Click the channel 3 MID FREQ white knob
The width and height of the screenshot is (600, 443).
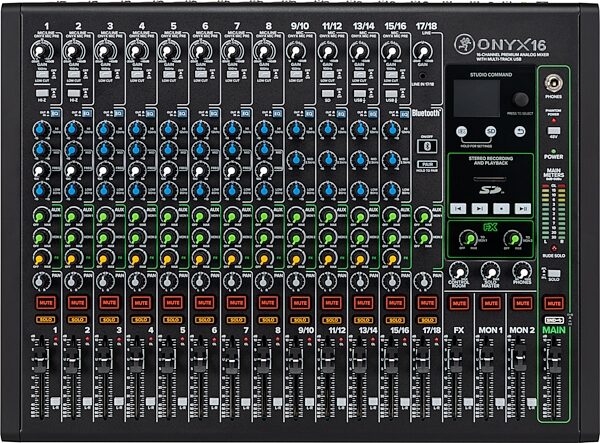pos(105,169)
